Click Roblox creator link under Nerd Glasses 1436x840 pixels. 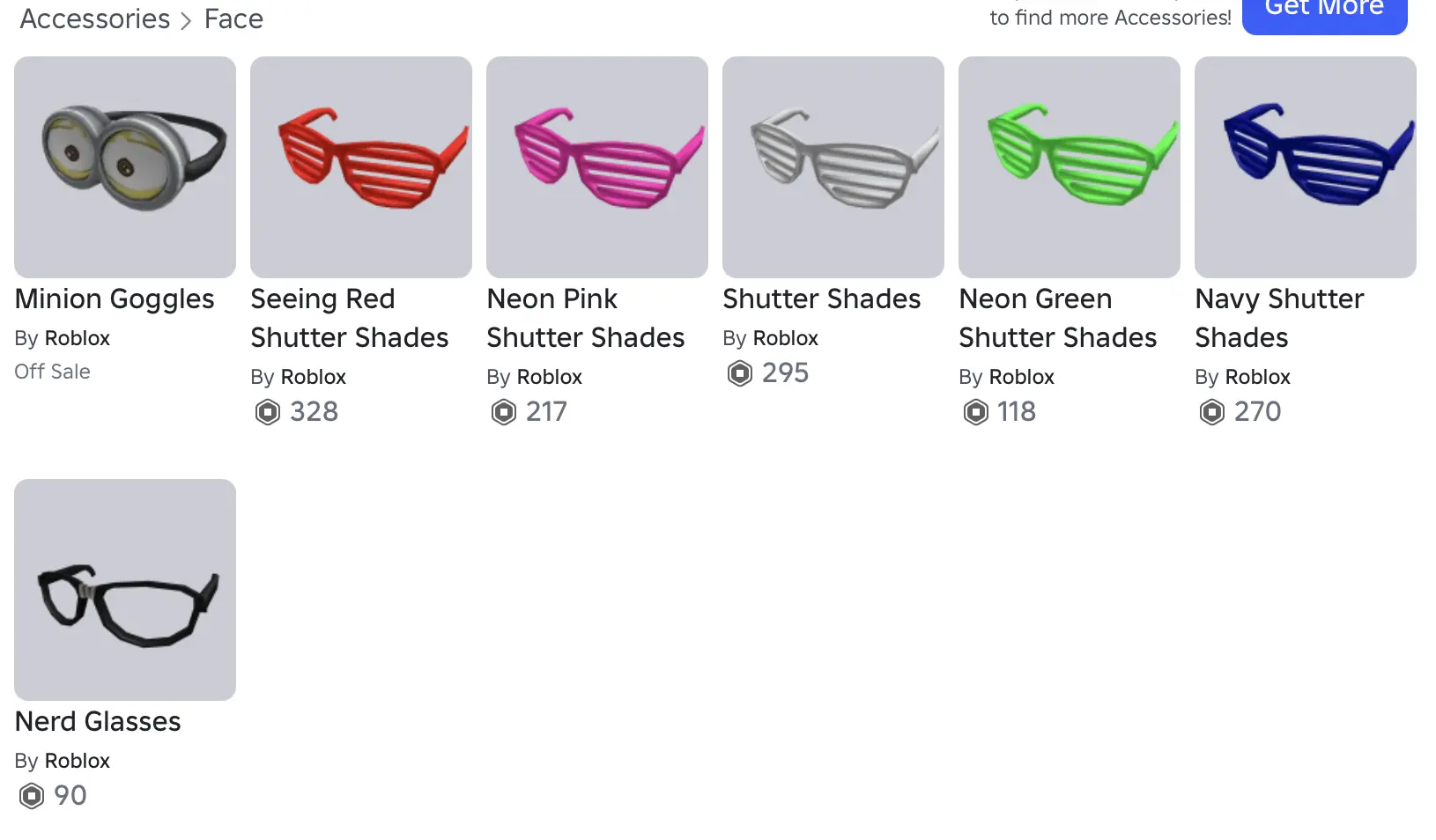click(x=78, y=761)
